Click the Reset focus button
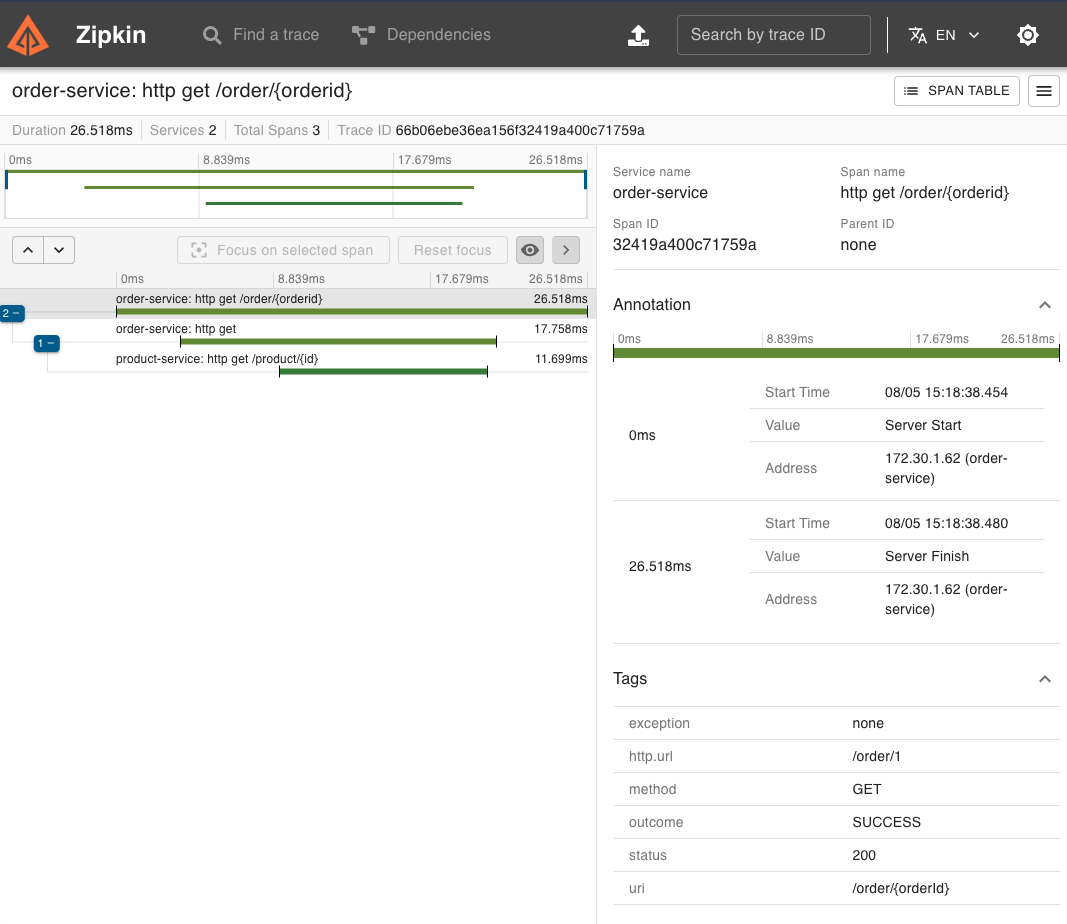 453,250
